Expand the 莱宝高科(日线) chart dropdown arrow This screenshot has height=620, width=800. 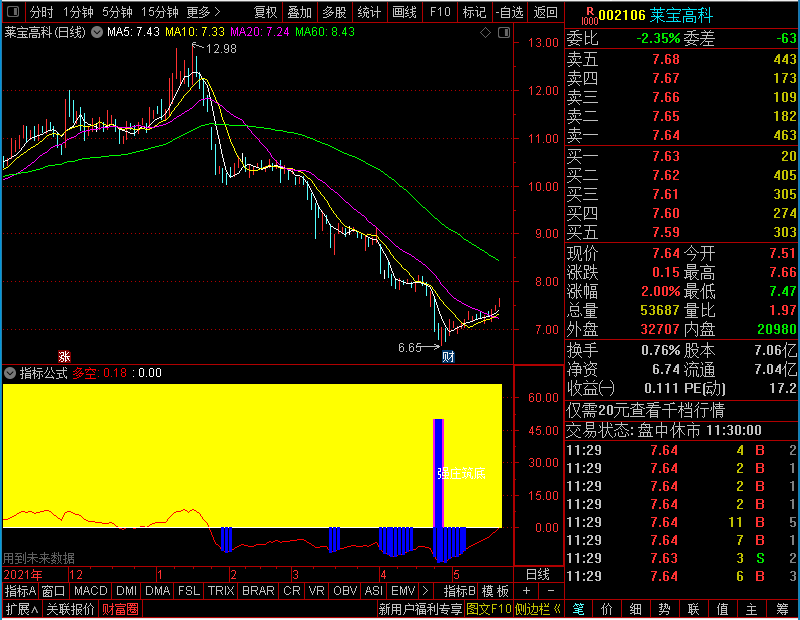(96, 32)
